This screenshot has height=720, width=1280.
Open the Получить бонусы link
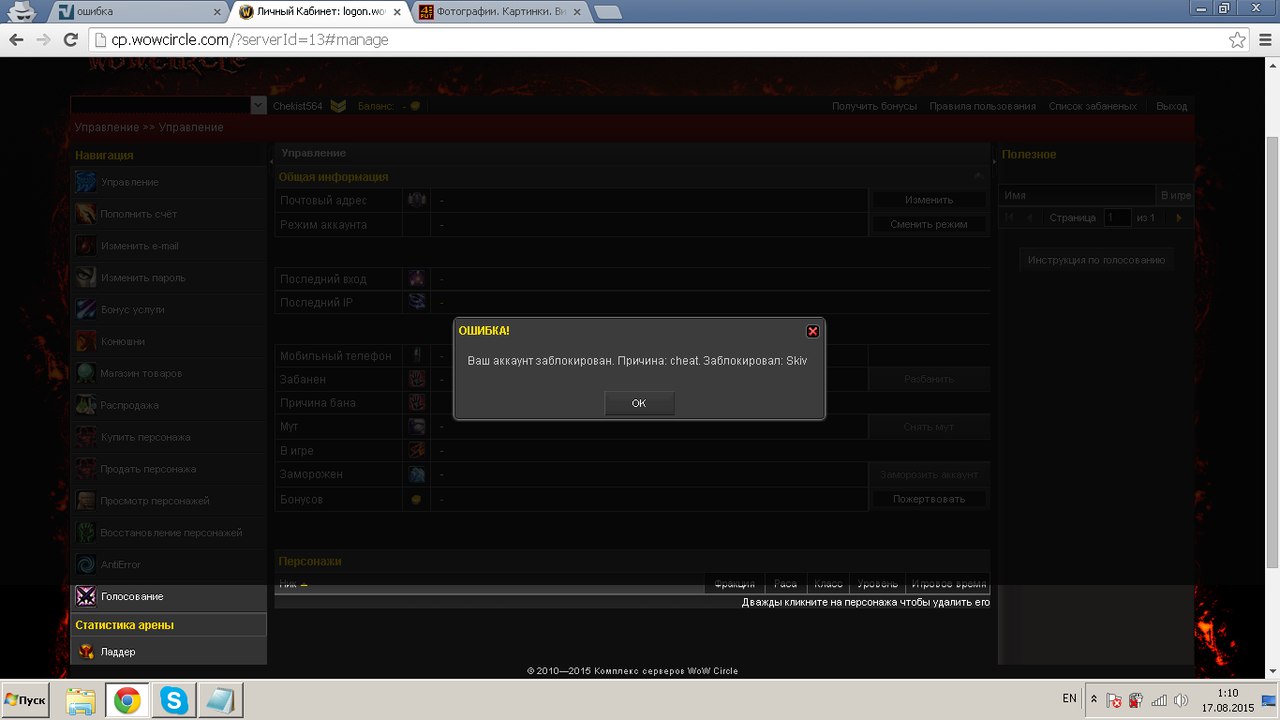(874, 106)
